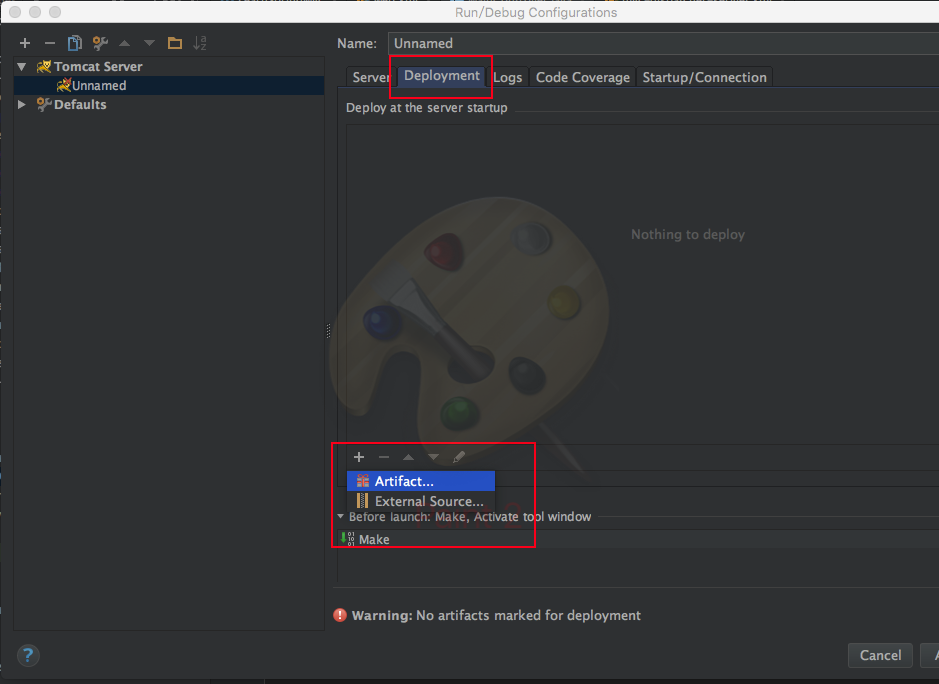Image resolution: width=939 pixels, height=684 pixels.
Task: Click the panel splitter handle
Action: point(328,331)
